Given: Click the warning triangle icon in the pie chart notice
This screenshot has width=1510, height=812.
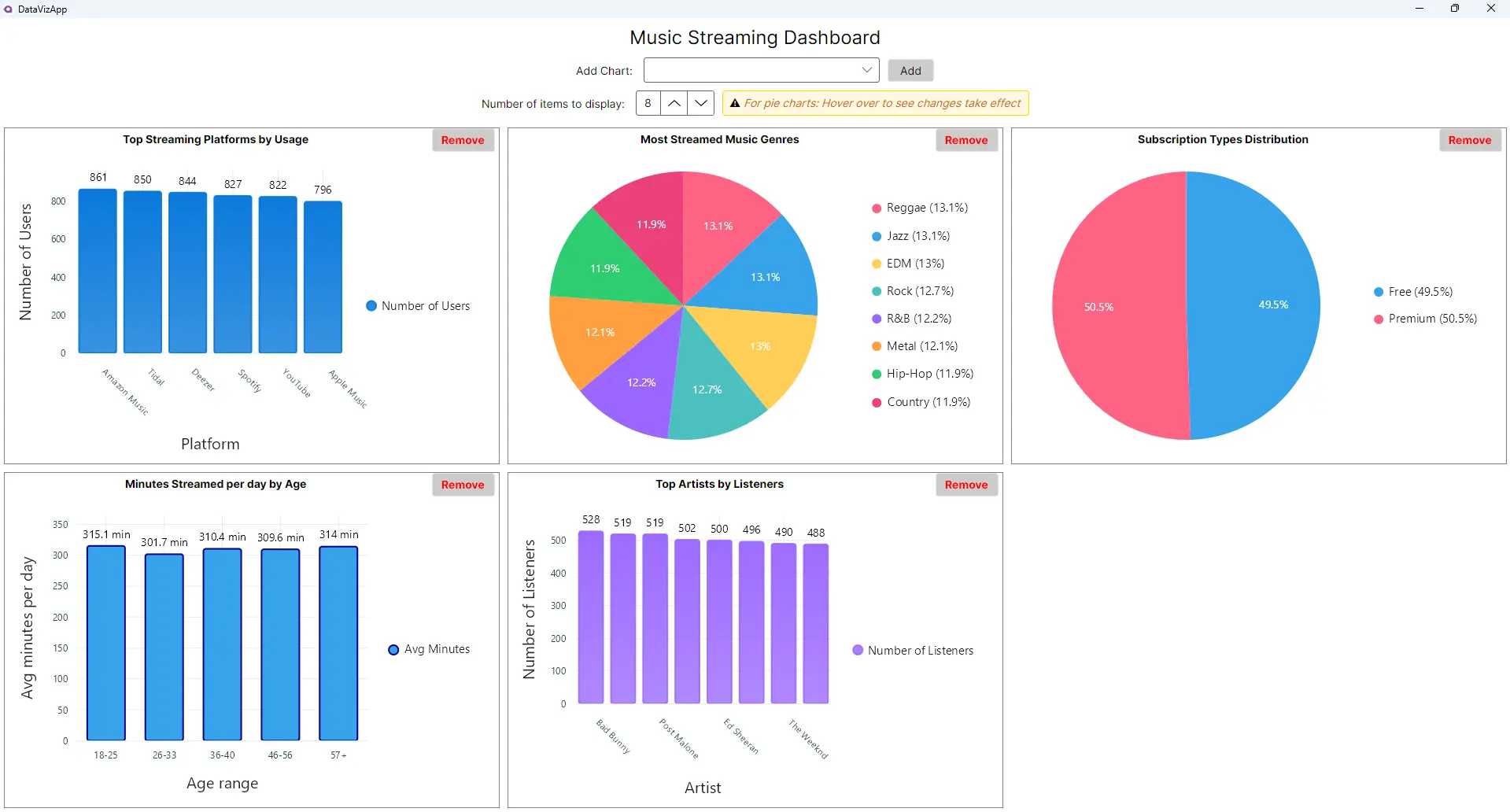Looking at the screenshot, I should point(733,102).
